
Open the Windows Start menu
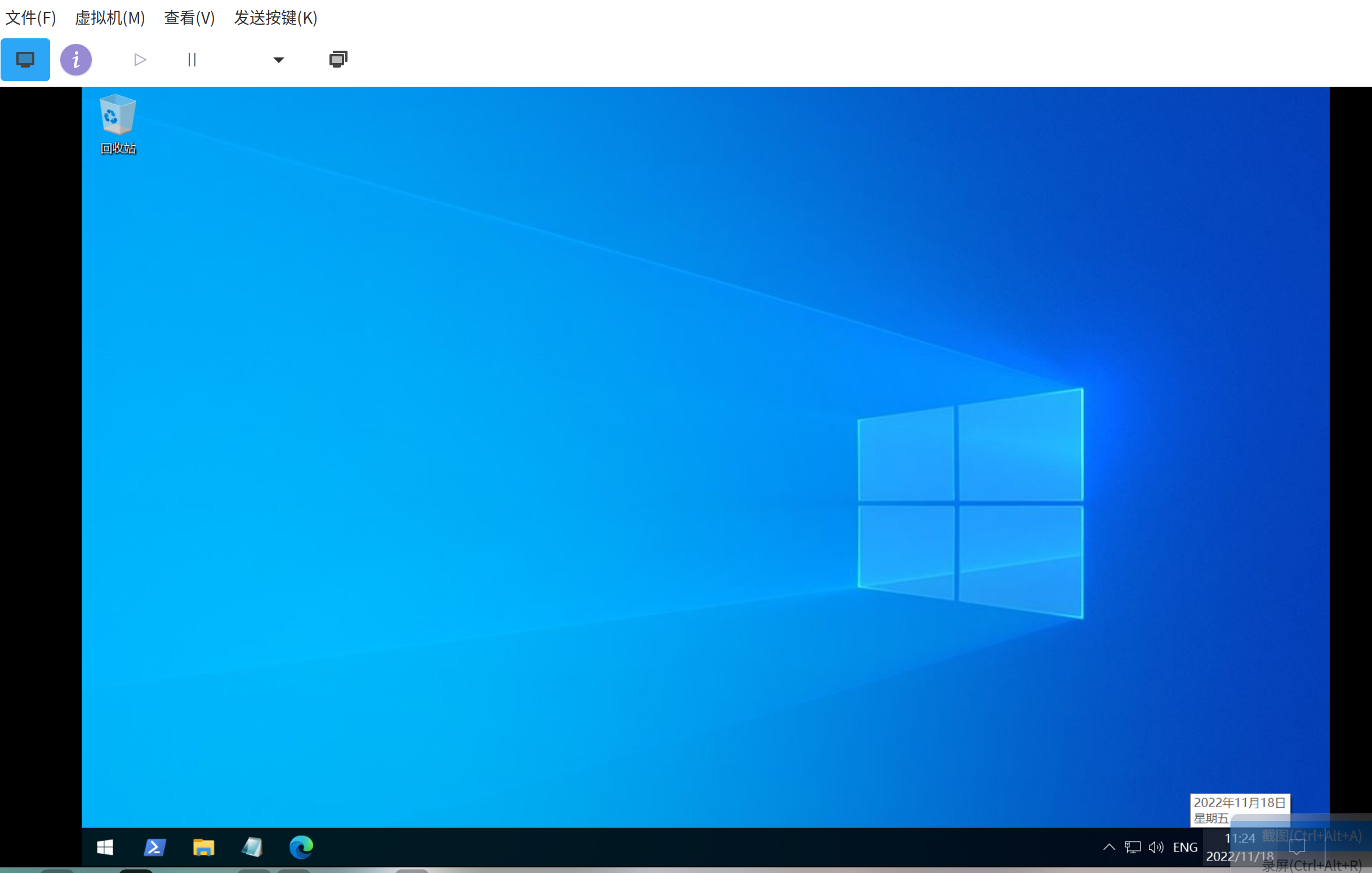(105, 847)
